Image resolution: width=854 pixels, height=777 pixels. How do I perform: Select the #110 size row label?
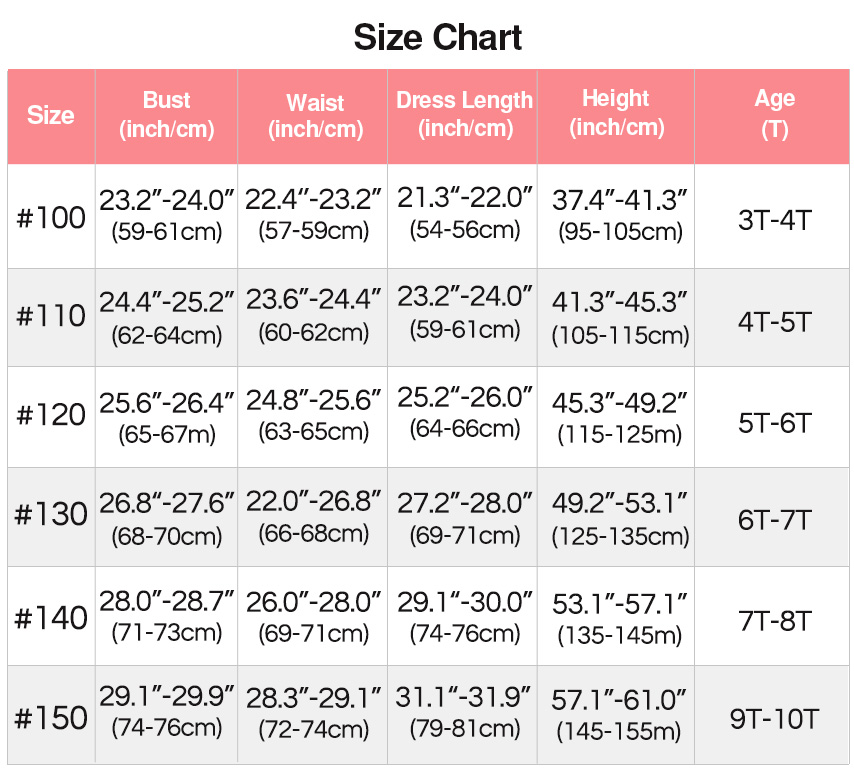tap(51, 316)
